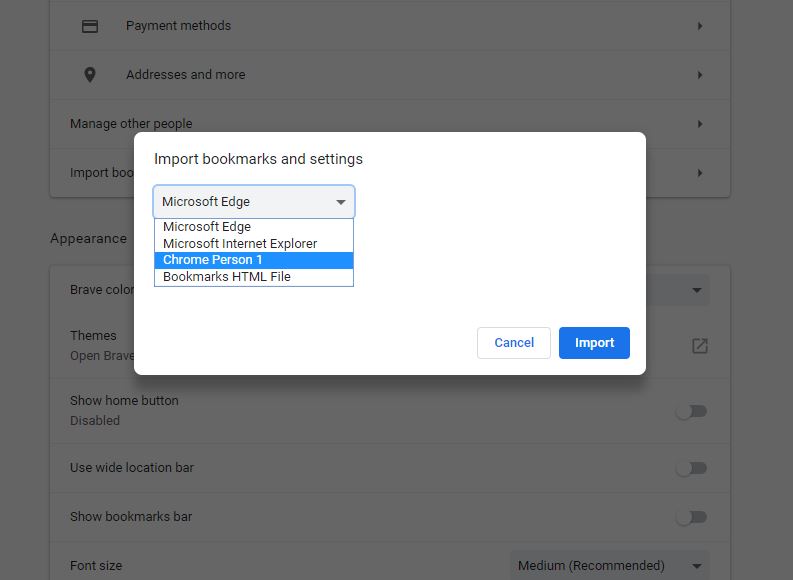Screen dimensions: 793x580
Task: Expand Addresses and more arrow
Action: (700, 75)
